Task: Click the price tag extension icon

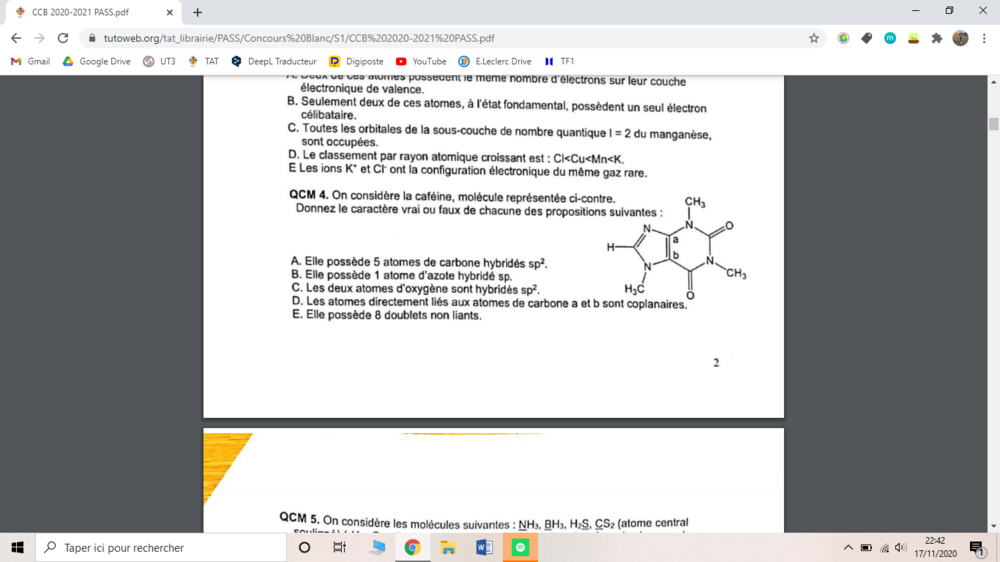Action: [x=866, y=38]
